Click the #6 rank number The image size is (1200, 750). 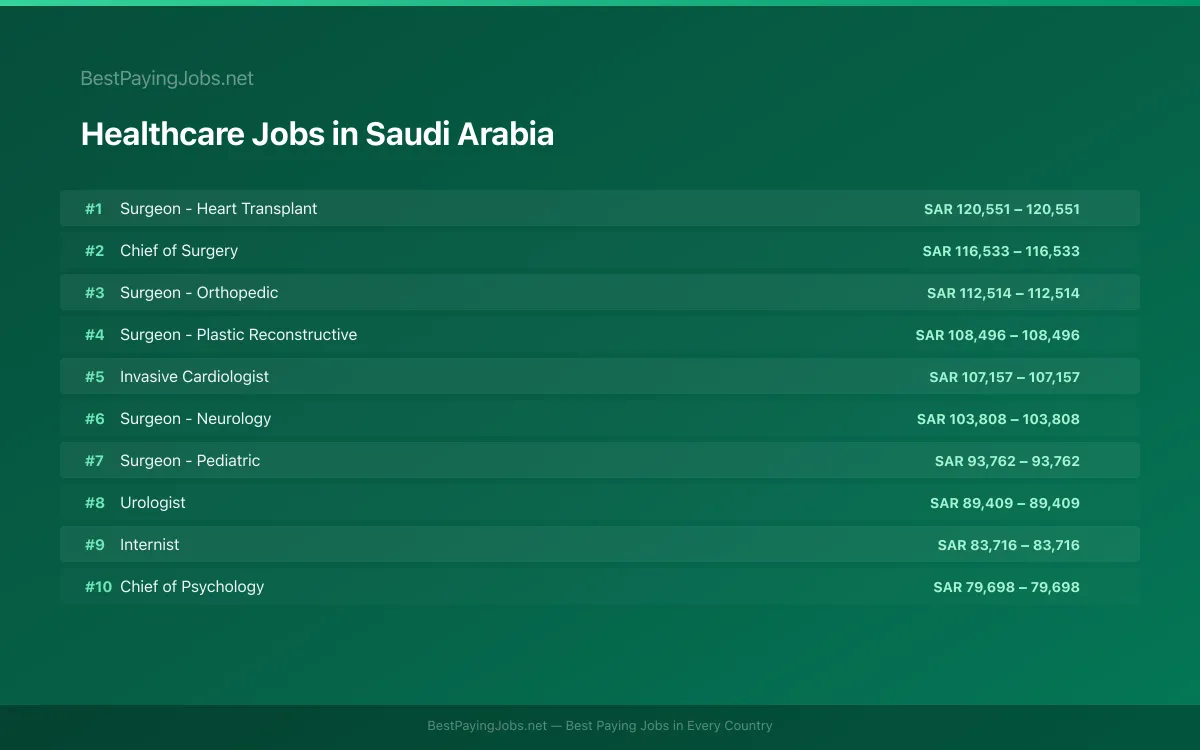[94, 419]
